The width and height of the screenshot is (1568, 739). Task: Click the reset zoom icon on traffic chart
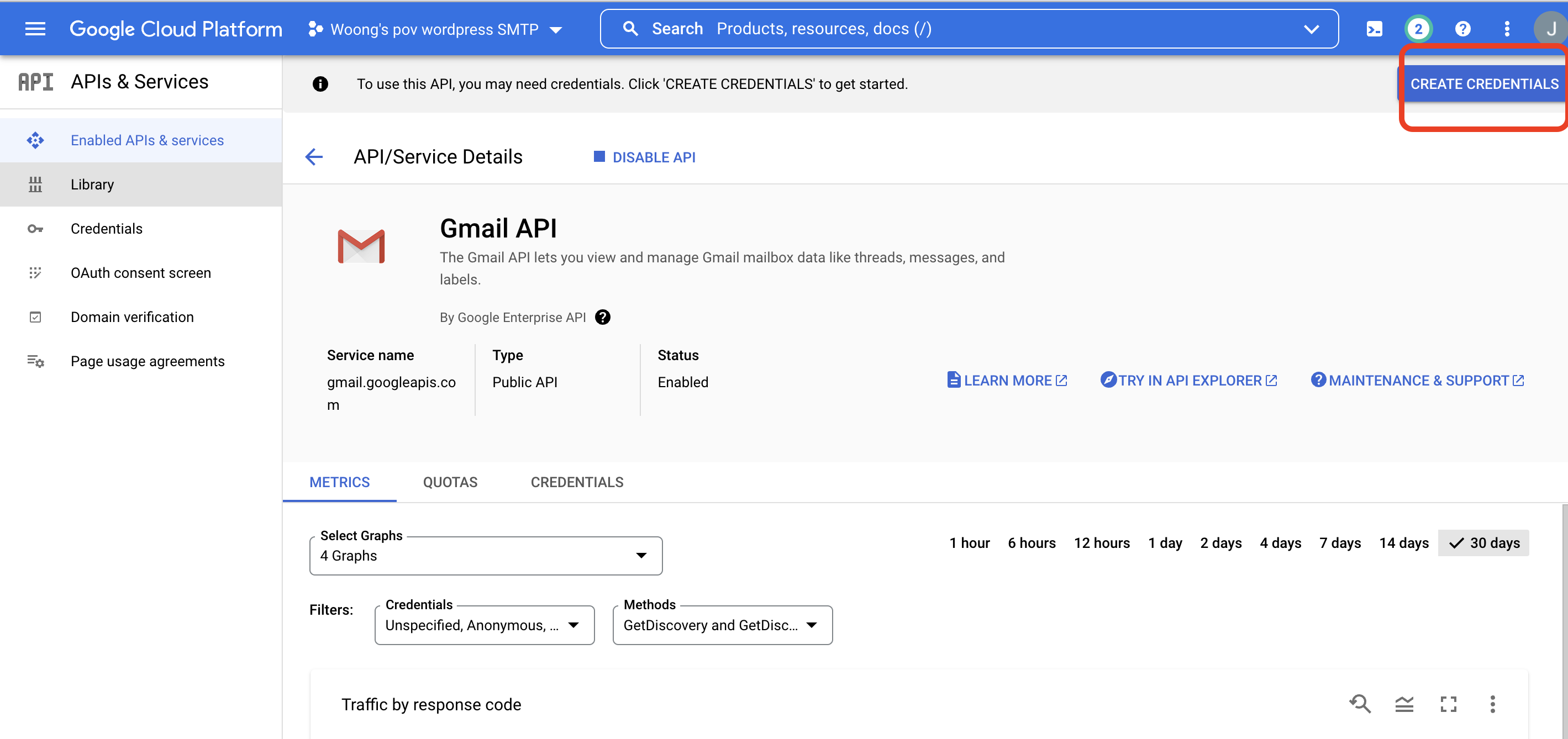(x=1360, y=704)
